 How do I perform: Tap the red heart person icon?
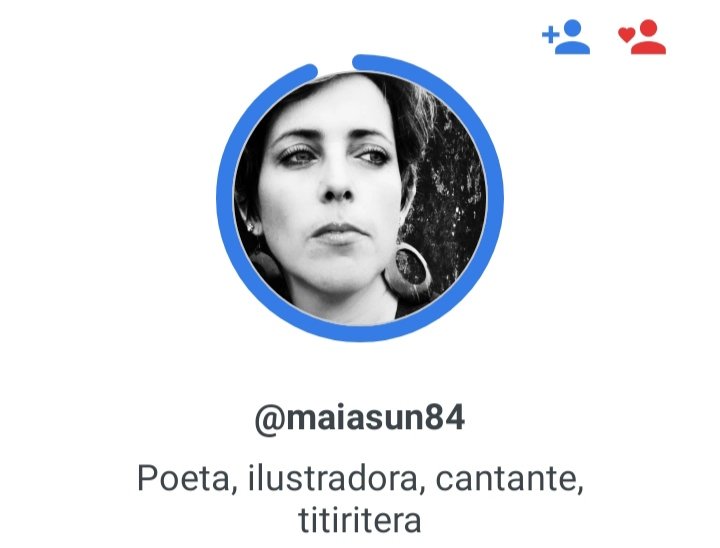click(641, 37)
